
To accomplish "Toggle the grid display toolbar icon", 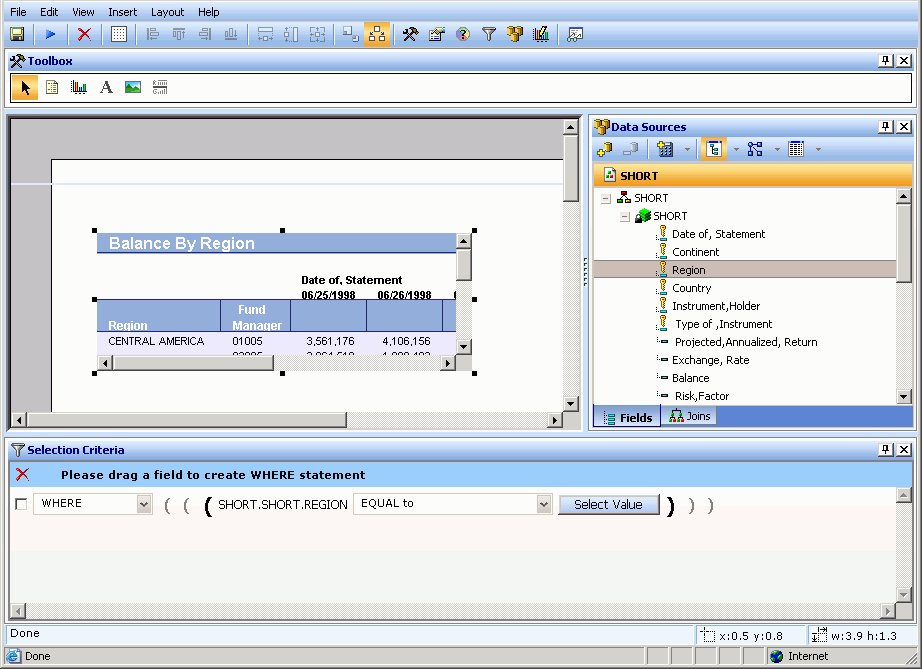I will 119,35.
